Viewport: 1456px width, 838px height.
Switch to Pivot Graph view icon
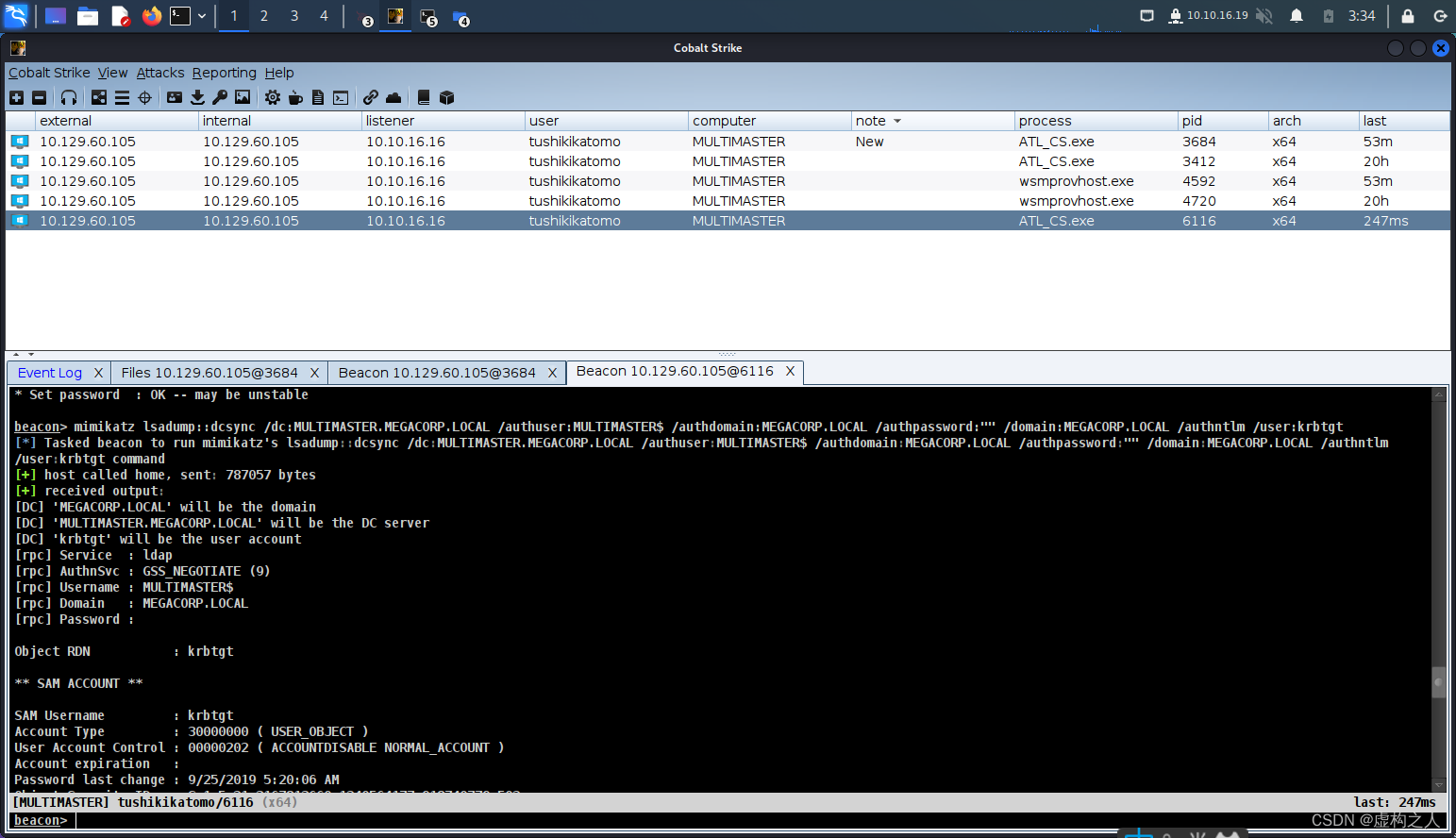coord(99,97)
